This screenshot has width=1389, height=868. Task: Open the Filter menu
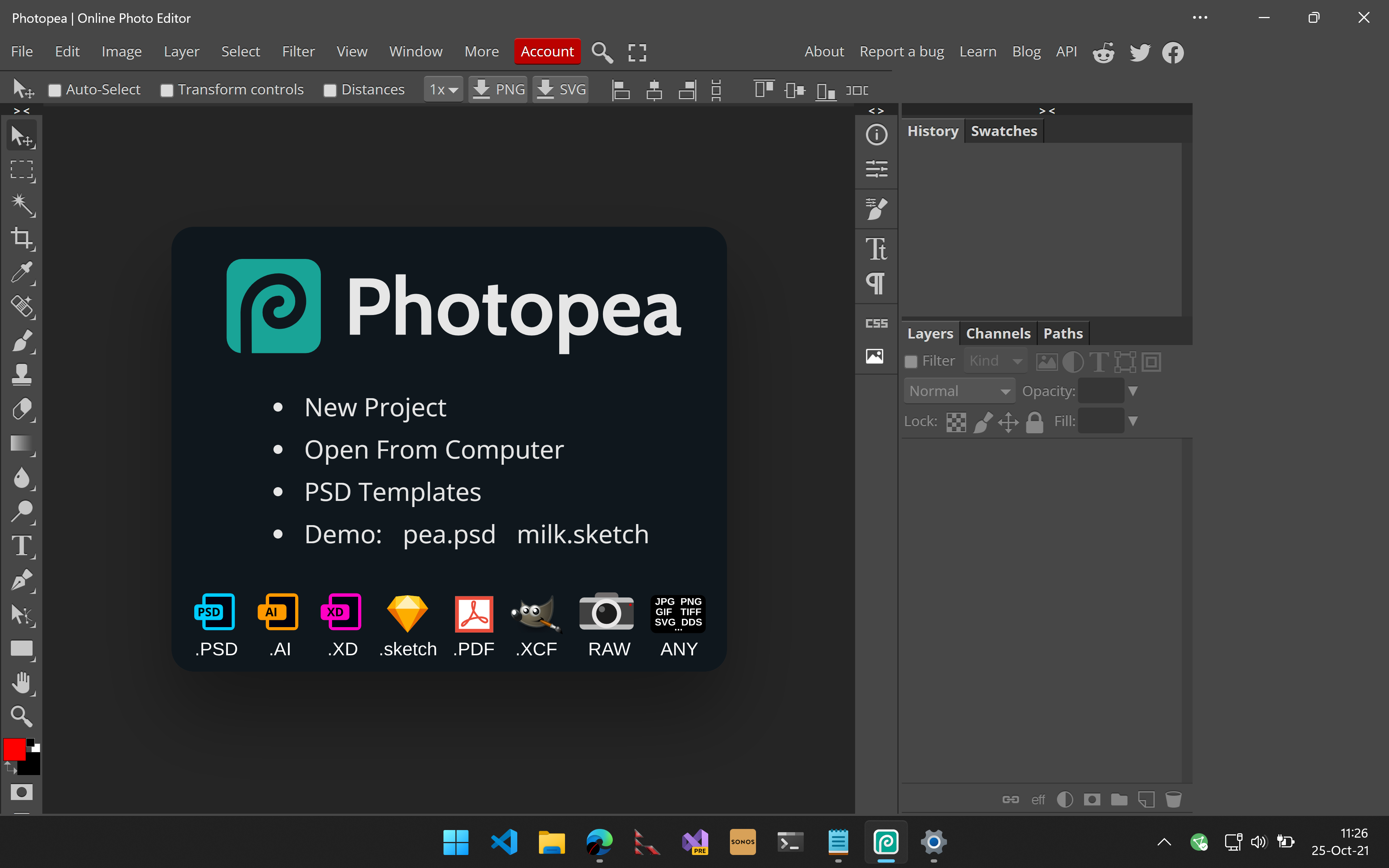tap(298, 51)
